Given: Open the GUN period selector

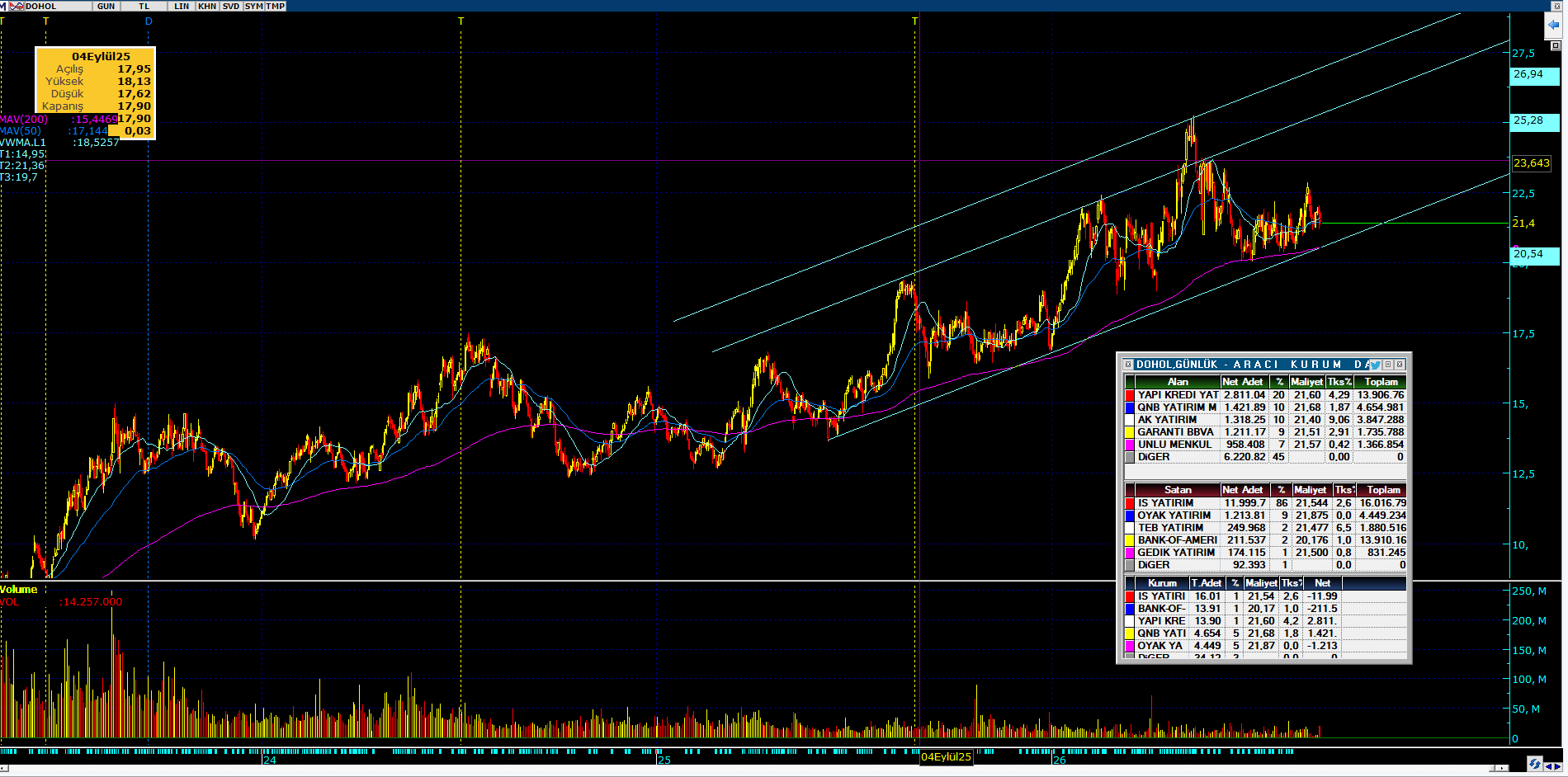Looking at the screenshot, I should coord(106,6).
